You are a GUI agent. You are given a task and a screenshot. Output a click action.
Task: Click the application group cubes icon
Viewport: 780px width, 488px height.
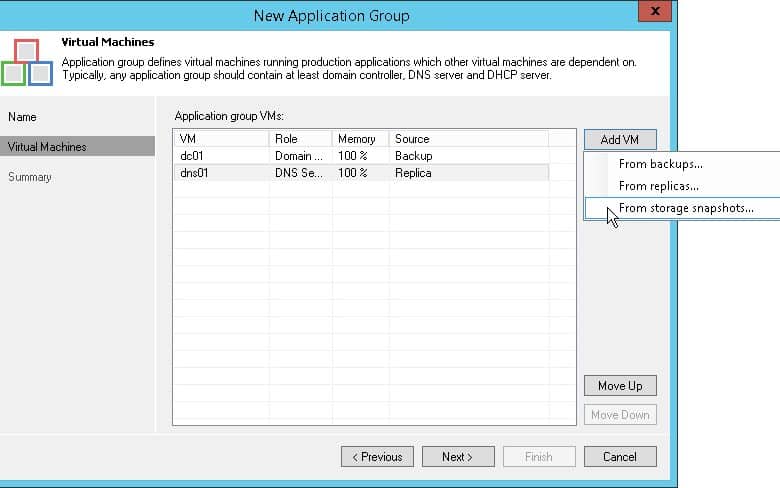point(27,62)
